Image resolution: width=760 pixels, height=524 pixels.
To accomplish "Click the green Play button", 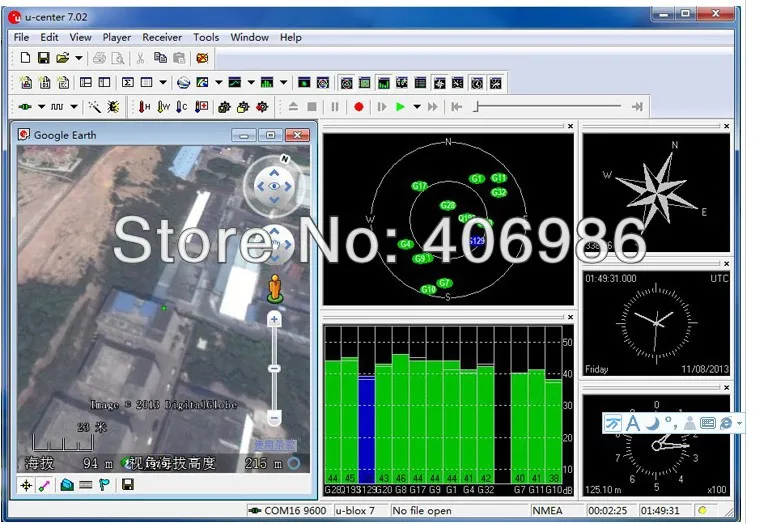I will pyautogui.click(x=400, y=107).
